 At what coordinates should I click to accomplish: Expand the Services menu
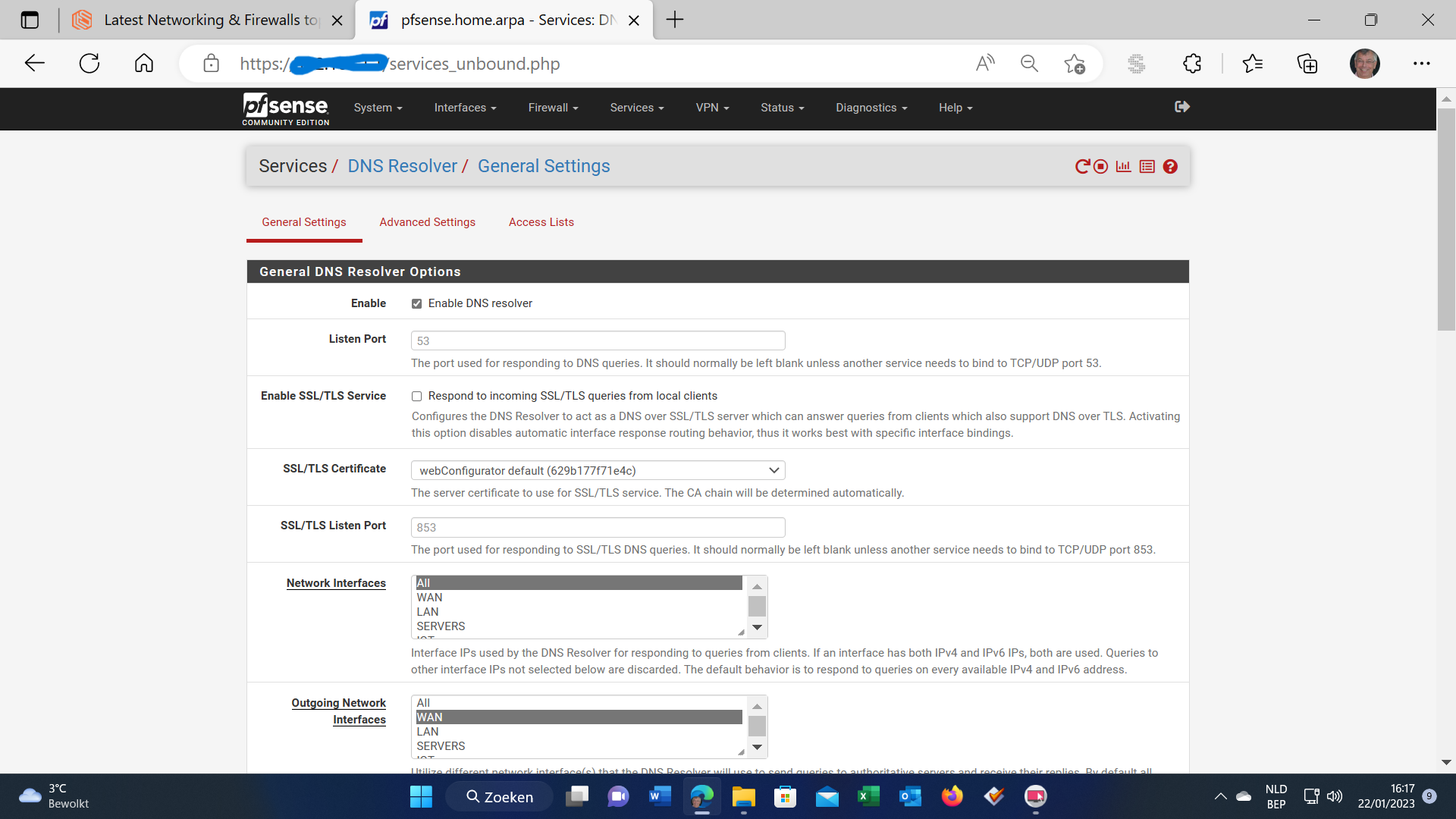click(637, 108)
